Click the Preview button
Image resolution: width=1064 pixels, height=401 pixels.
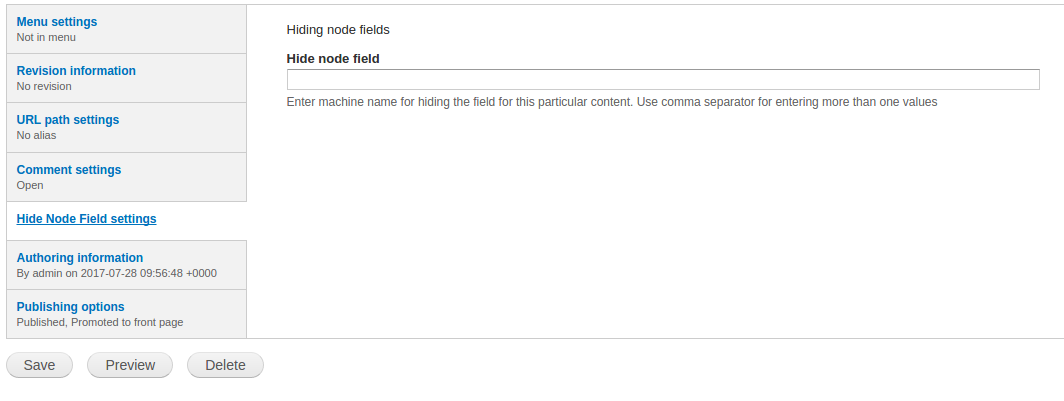(x=130, y=365)
